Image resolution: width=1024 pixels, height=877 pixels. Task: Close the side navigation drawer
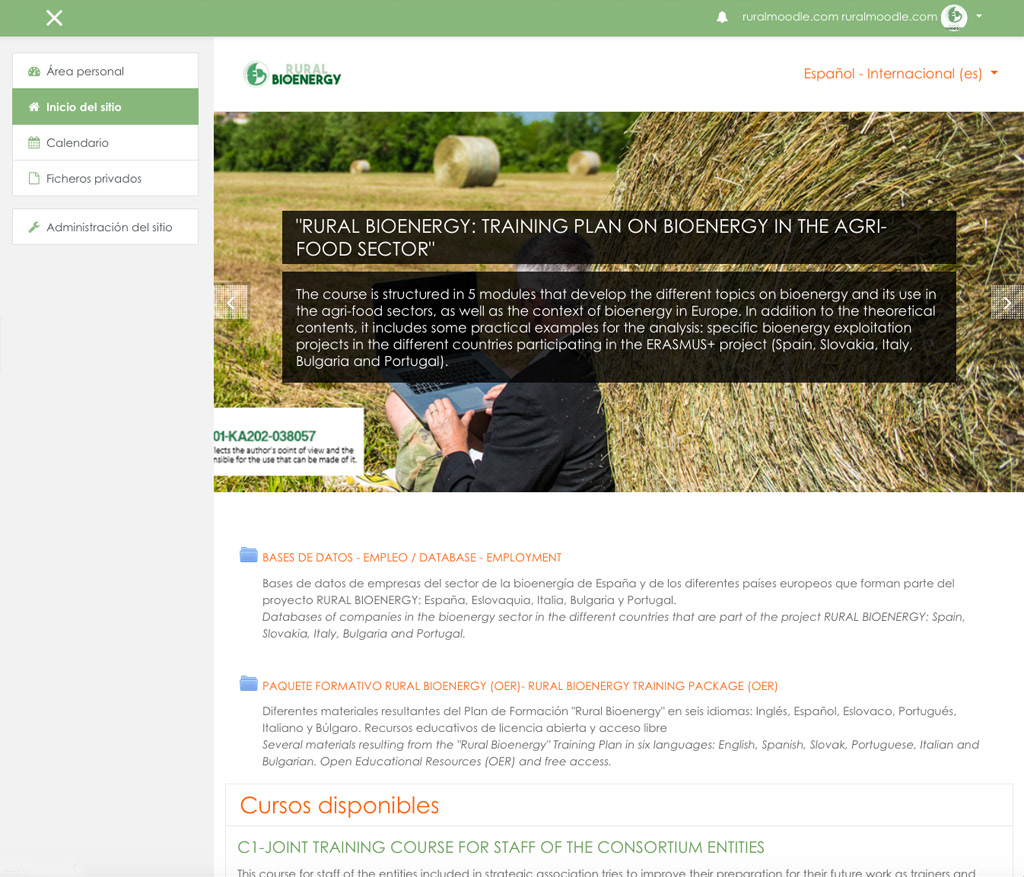[54, 18]
